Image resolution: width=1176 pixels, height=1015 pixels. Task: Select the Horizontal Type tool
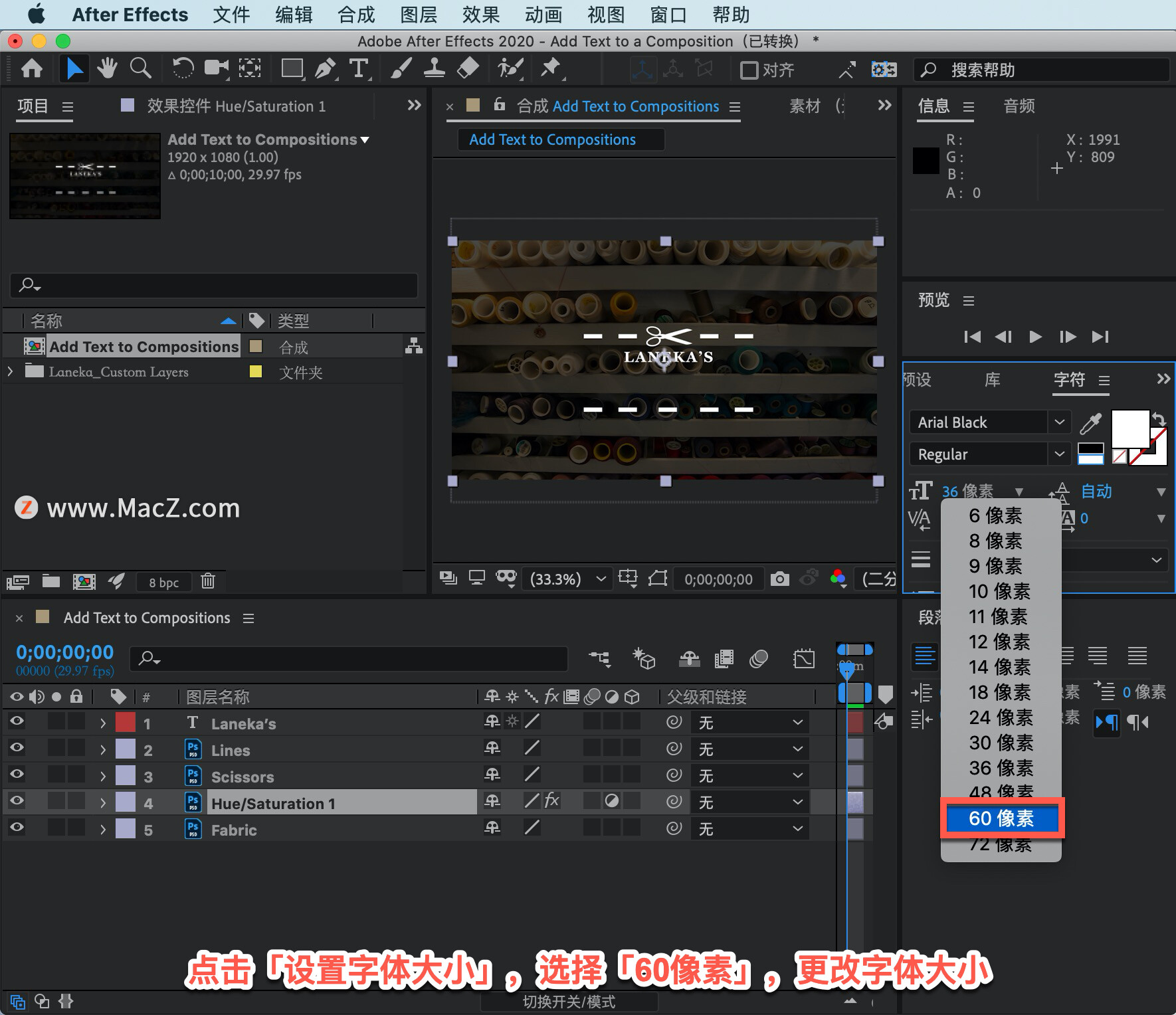pyautogui.click(x=359, y=68)
